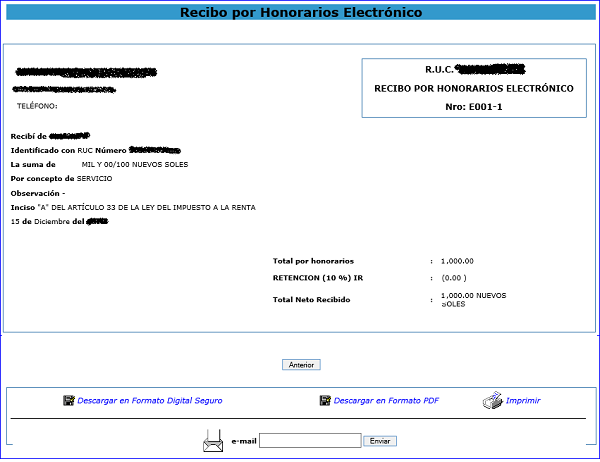Click the Por concepto de SERVICIO text

61,179
